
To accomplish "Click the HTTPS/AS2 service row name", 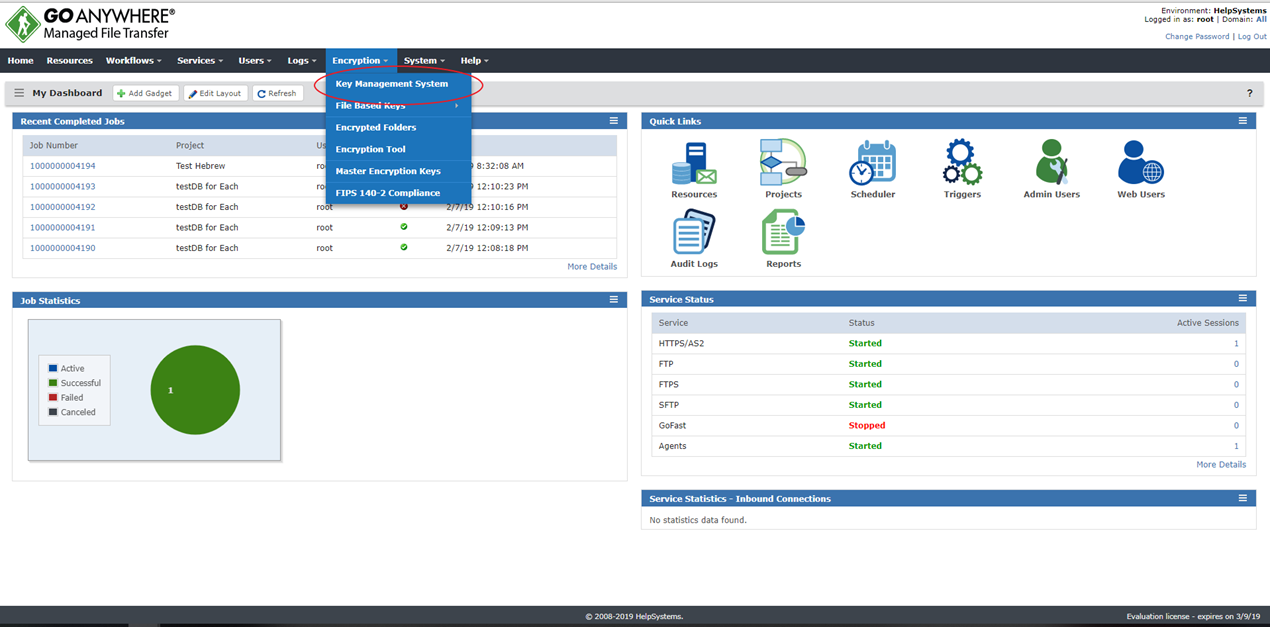I will (681, 343).
